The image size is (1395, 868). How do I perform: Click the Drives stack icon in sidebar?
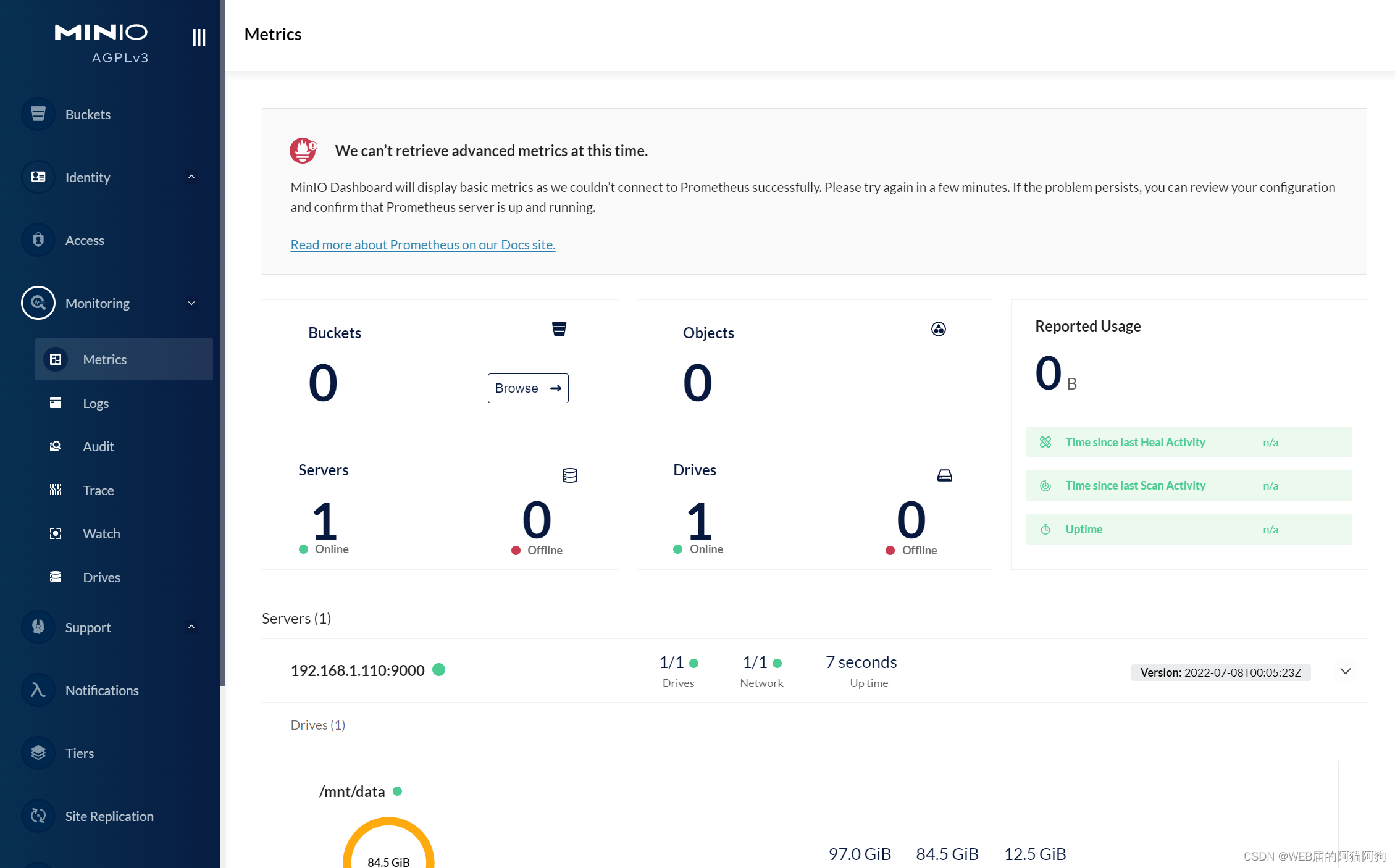(x=56, y=577)
